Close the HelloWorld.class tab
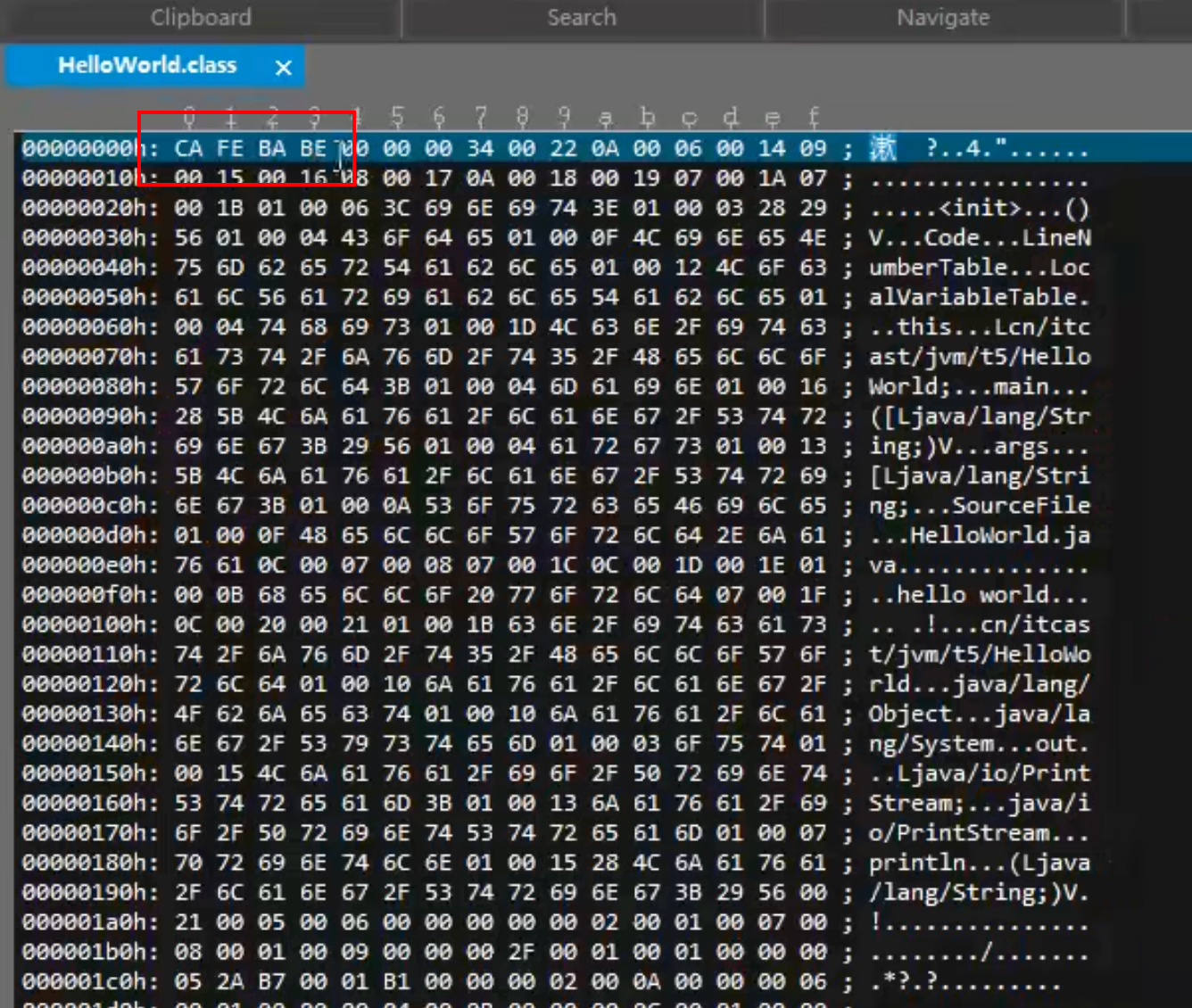Viewport: 1192px width, 1008px height. (284, 67)
